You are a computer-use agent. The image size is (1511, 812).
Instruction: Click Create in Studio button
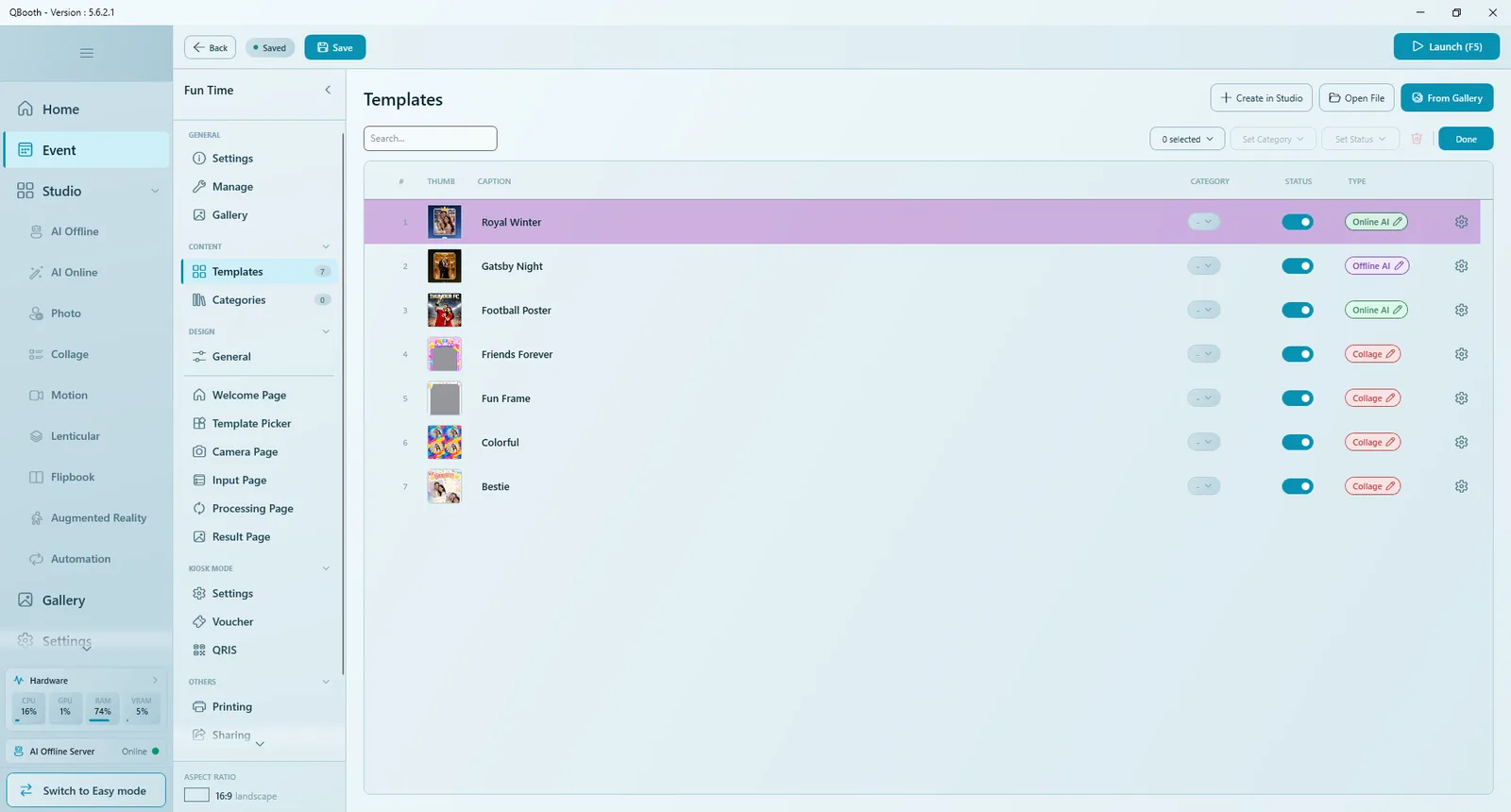pos(1262,98)
